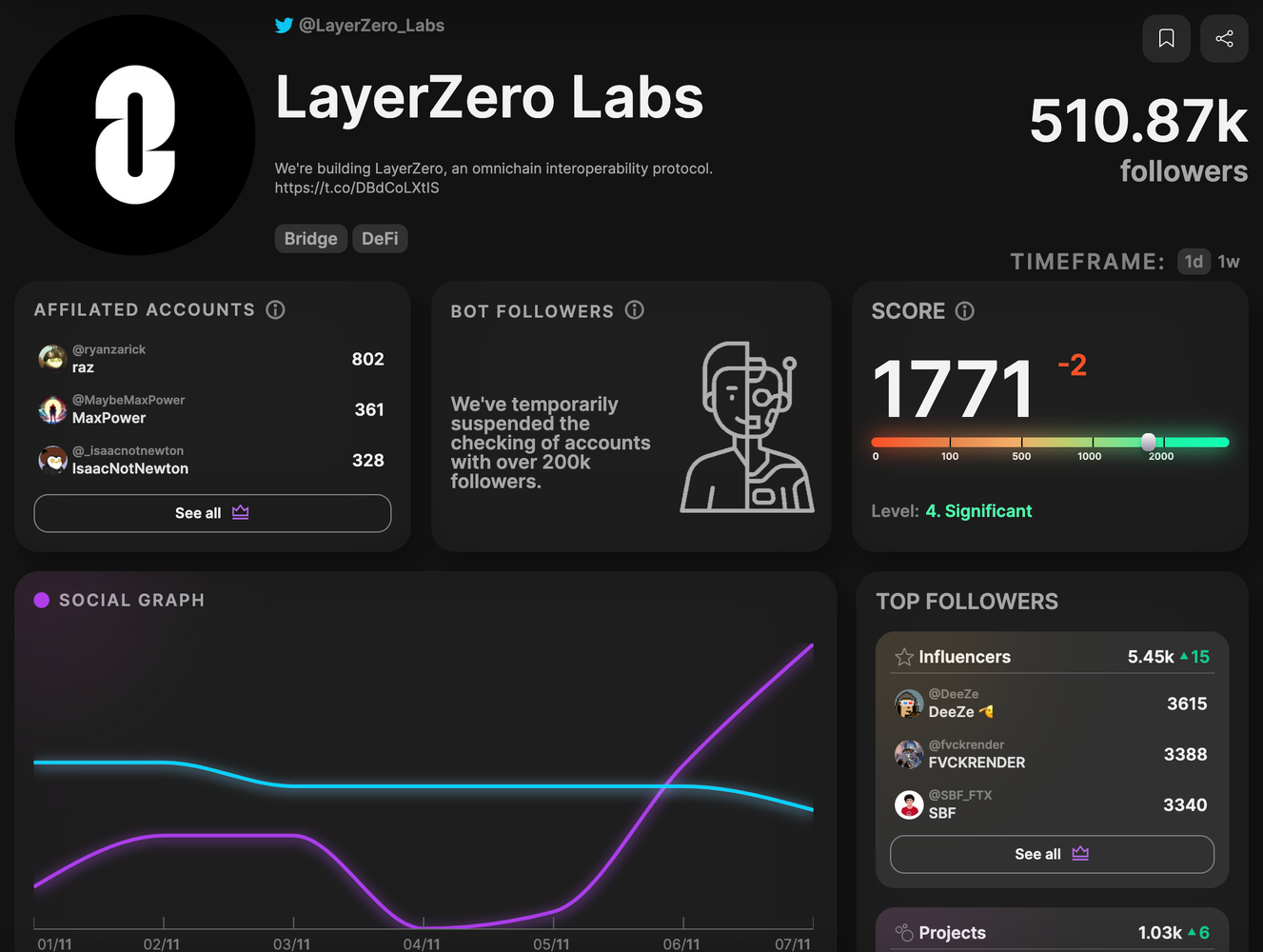1263x952 pixels.
Task: Click the score slider handle
Action: click(x=1149, y=442)
